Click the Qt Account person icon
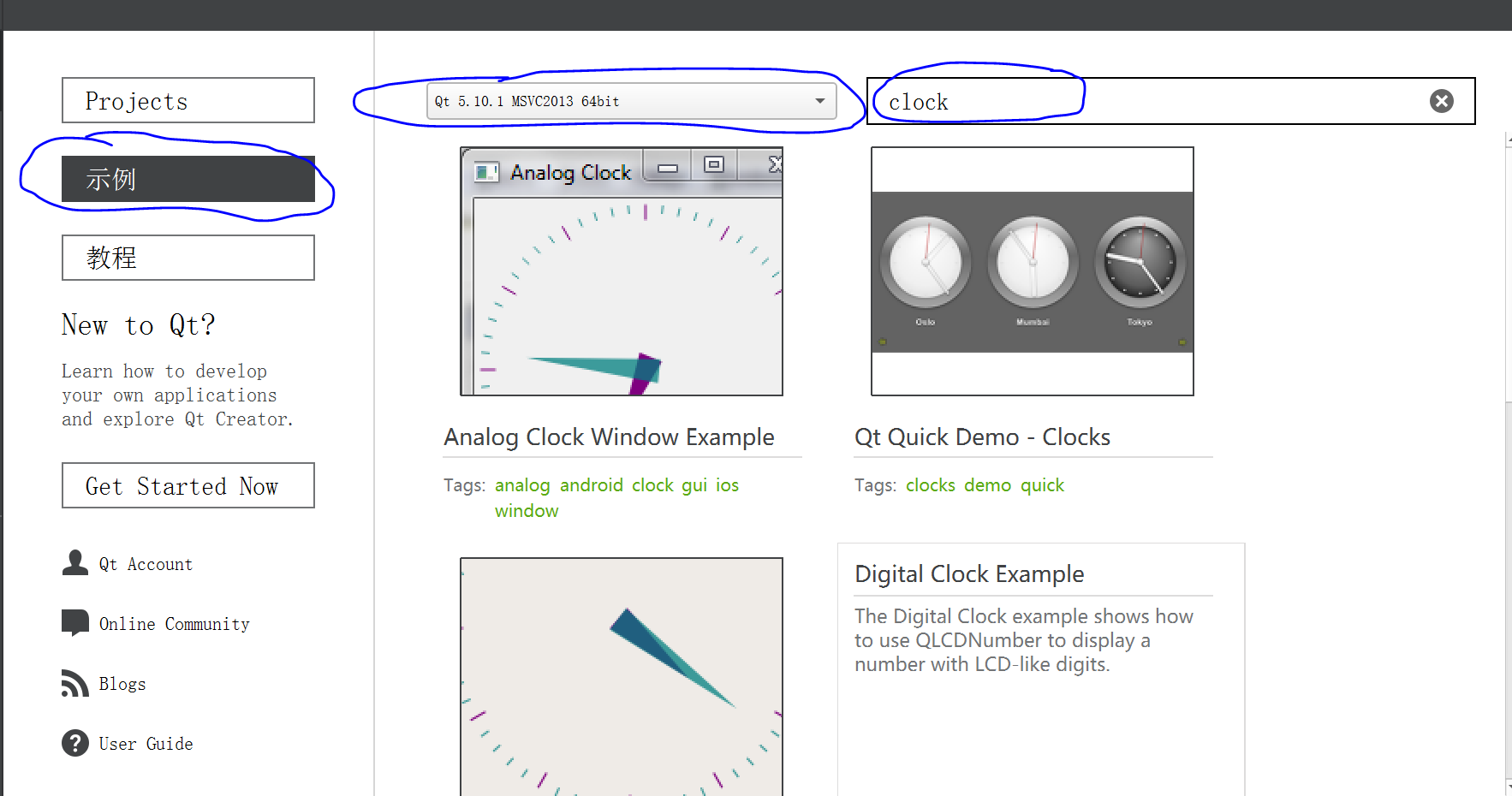 [x=75, y=562]
